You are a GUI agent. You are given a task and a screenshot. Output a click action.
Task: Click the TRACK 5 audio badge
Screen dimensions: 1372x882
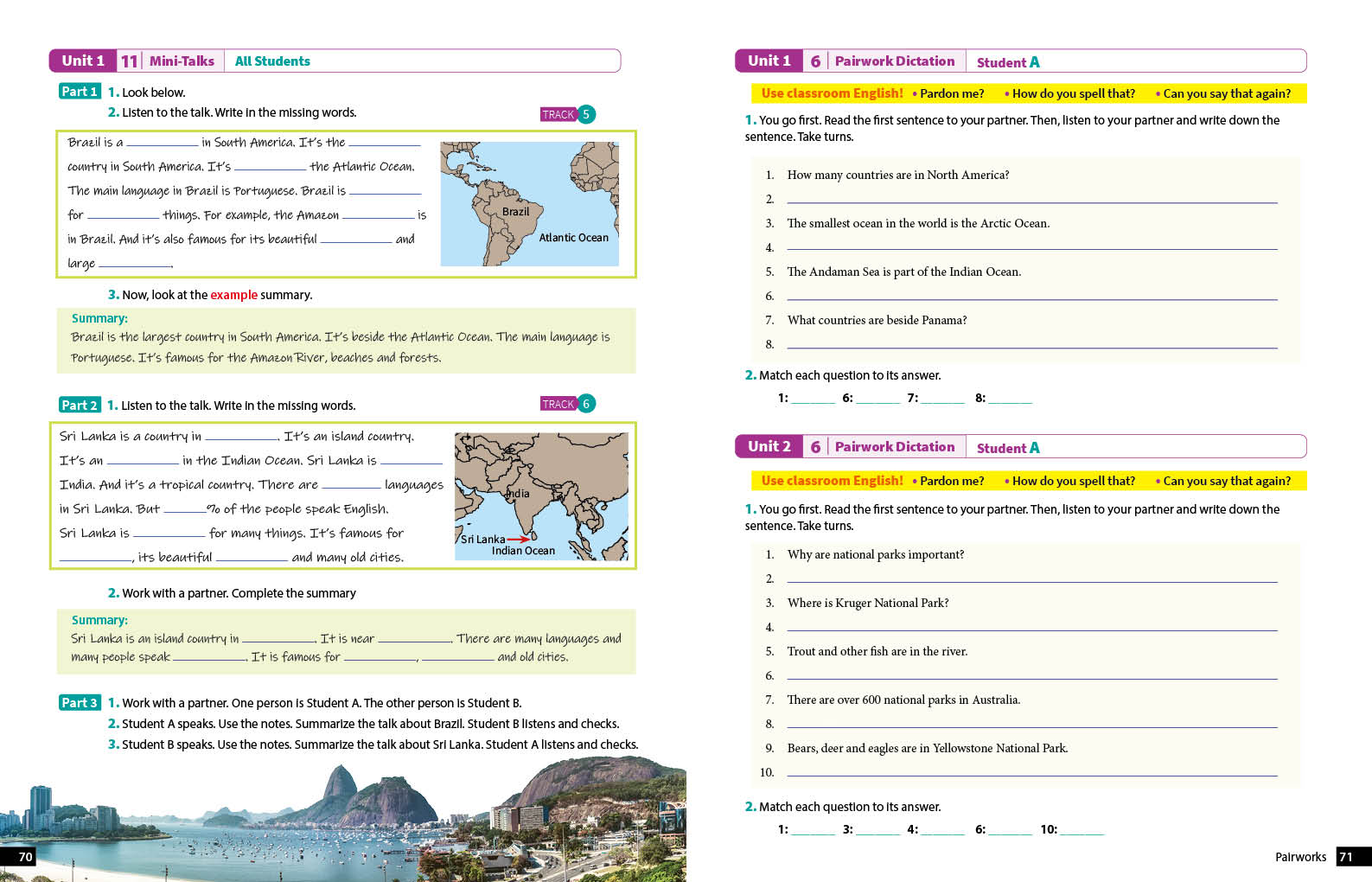(x=567, y=114)
